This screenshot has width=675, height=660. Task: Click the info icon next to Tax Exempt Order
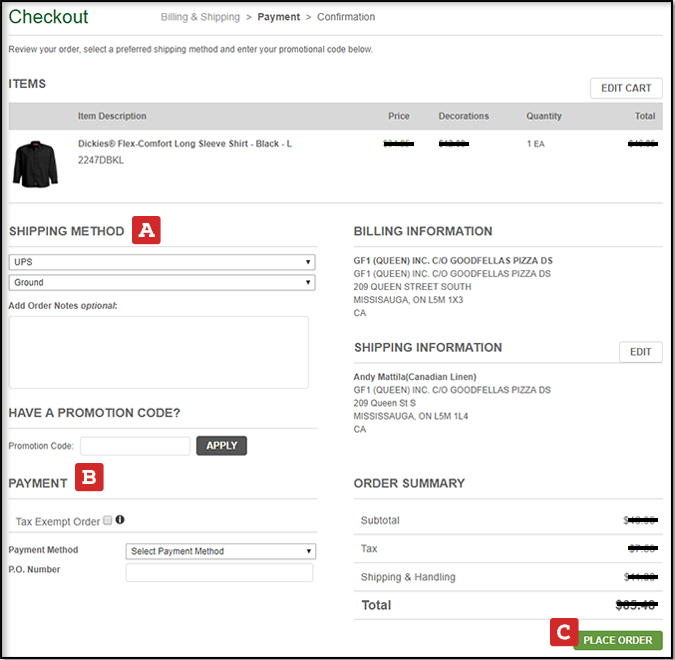120,520
